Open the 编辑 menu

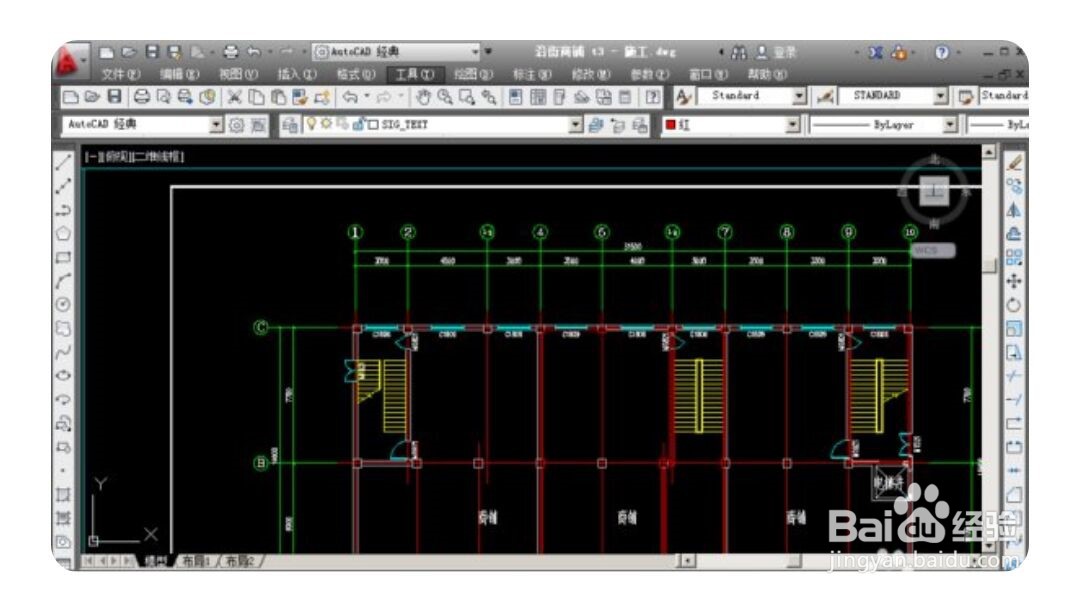click(180, 74)
